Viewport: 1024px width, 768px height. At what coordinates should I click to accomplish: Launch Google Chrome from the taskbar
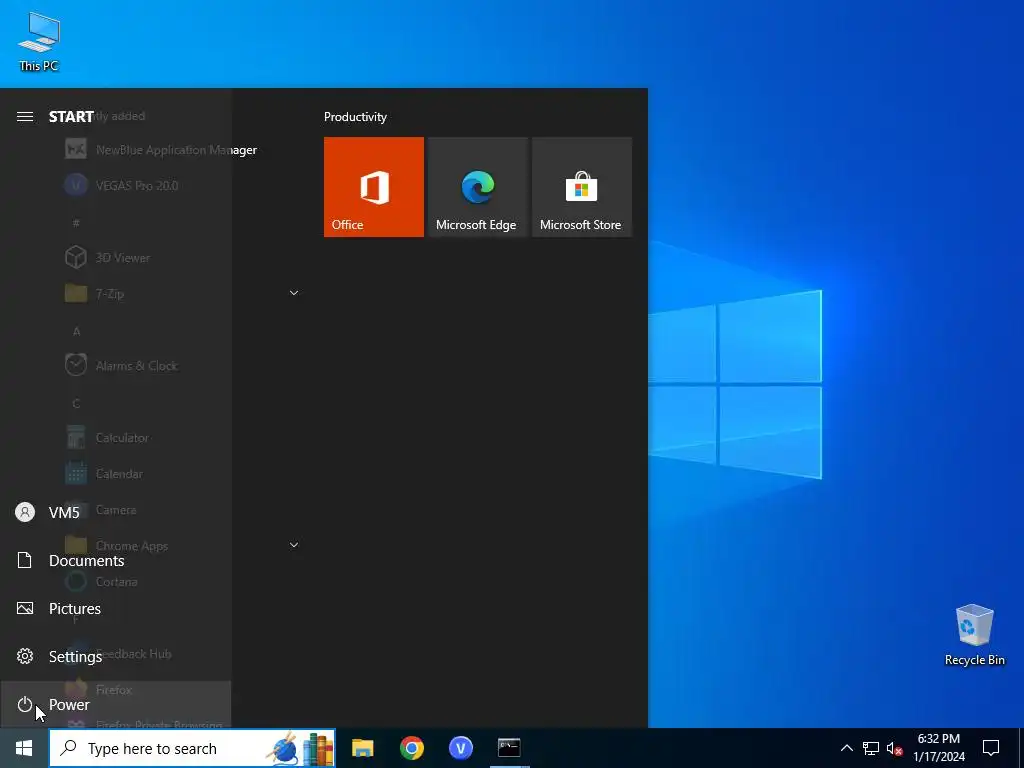click(412, 748)
